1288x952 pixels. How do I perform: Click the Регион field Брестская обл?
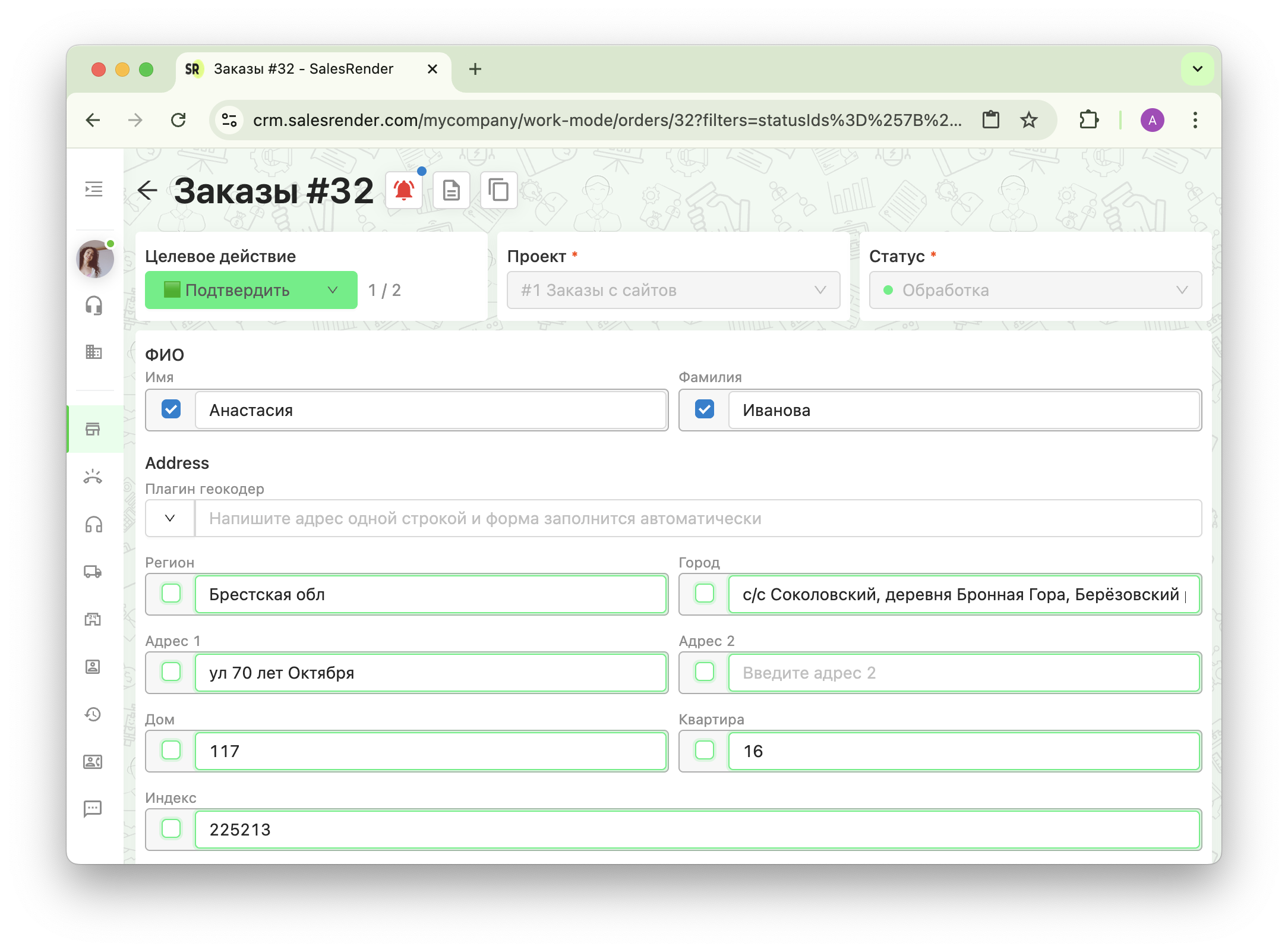[x=430, y=594]
